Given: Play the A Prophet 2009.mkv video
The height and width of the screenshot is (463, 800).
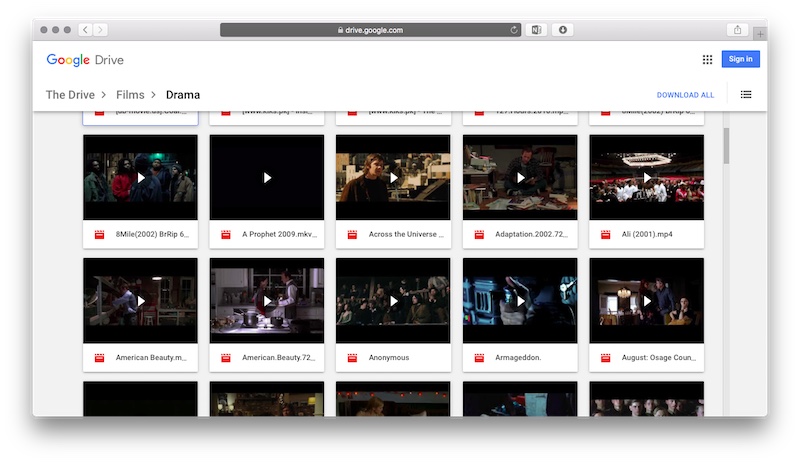Looking at the screenshot, I should point(267,177).
